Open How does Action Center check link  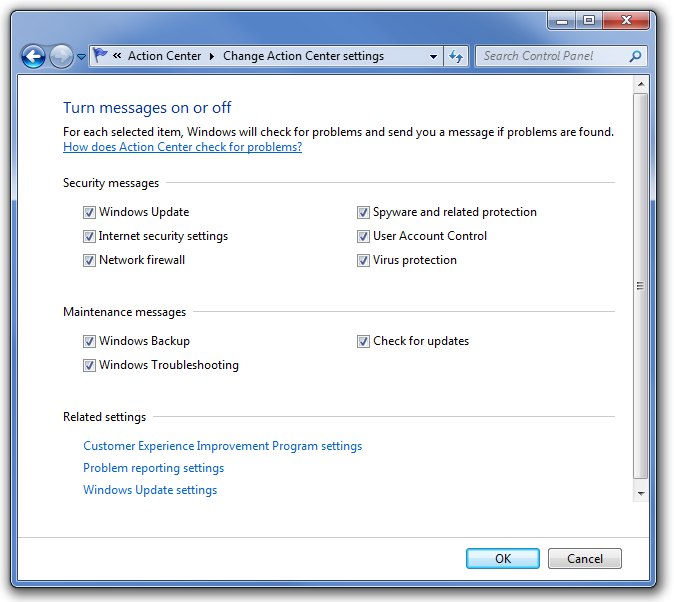[182, 147]
